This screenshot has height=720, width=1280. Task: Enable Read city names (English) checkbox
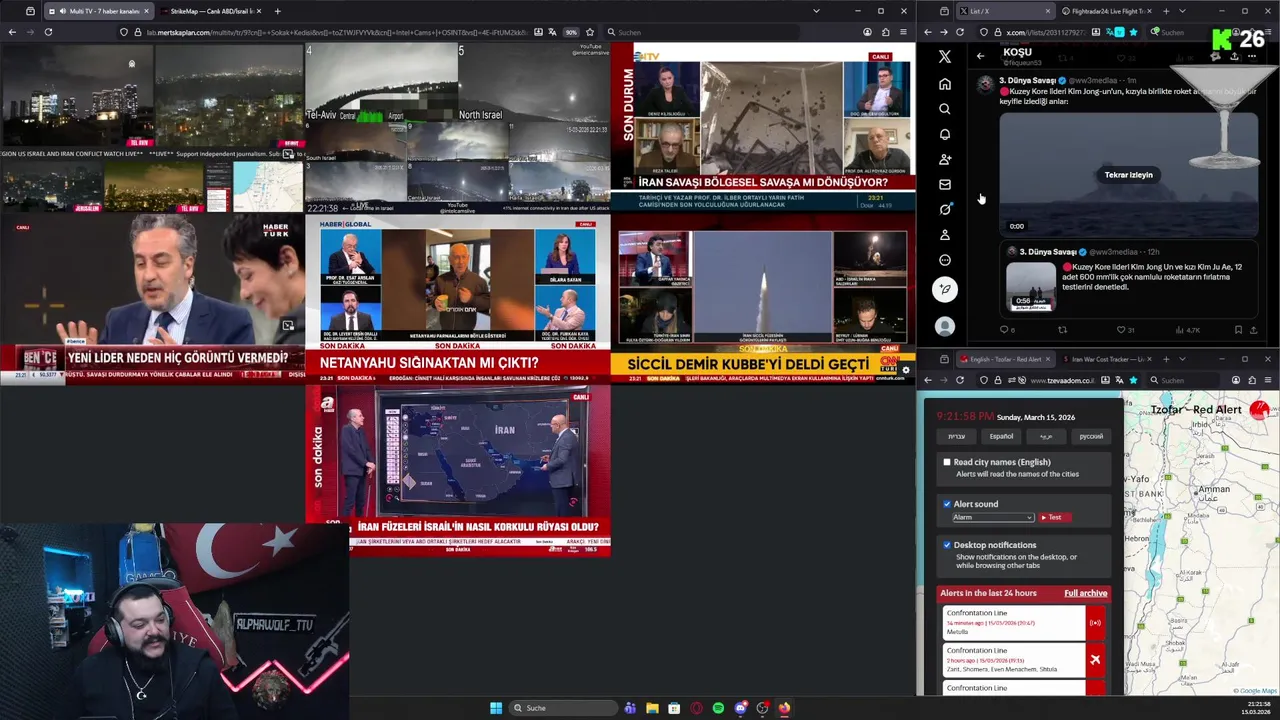[x=947, y=462]
